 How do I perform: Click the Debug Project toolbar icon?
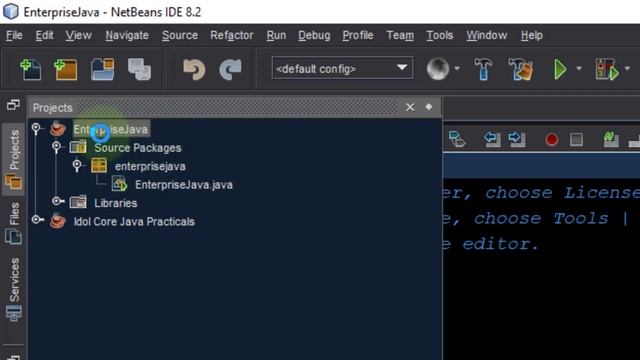click(x=607, y=69)
